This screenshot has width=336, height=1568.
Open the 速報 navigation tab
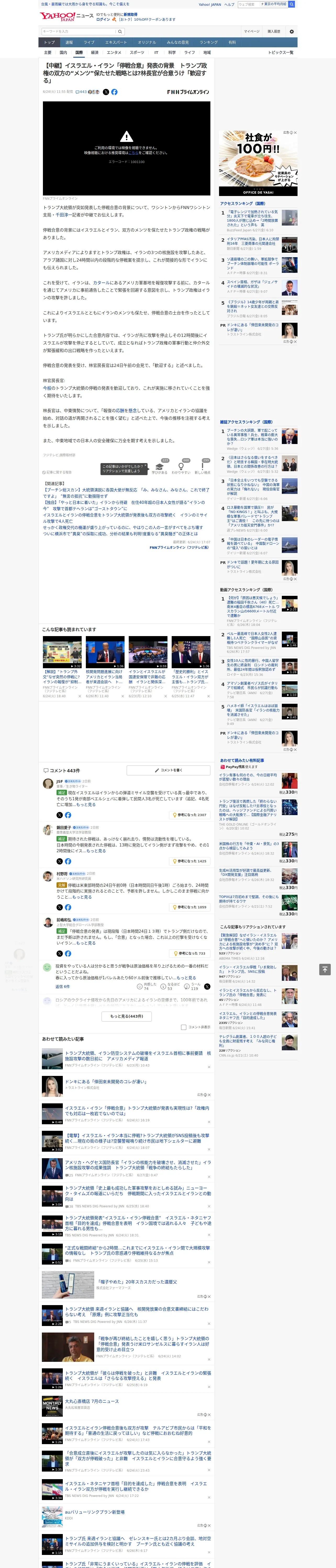[69, 43]
